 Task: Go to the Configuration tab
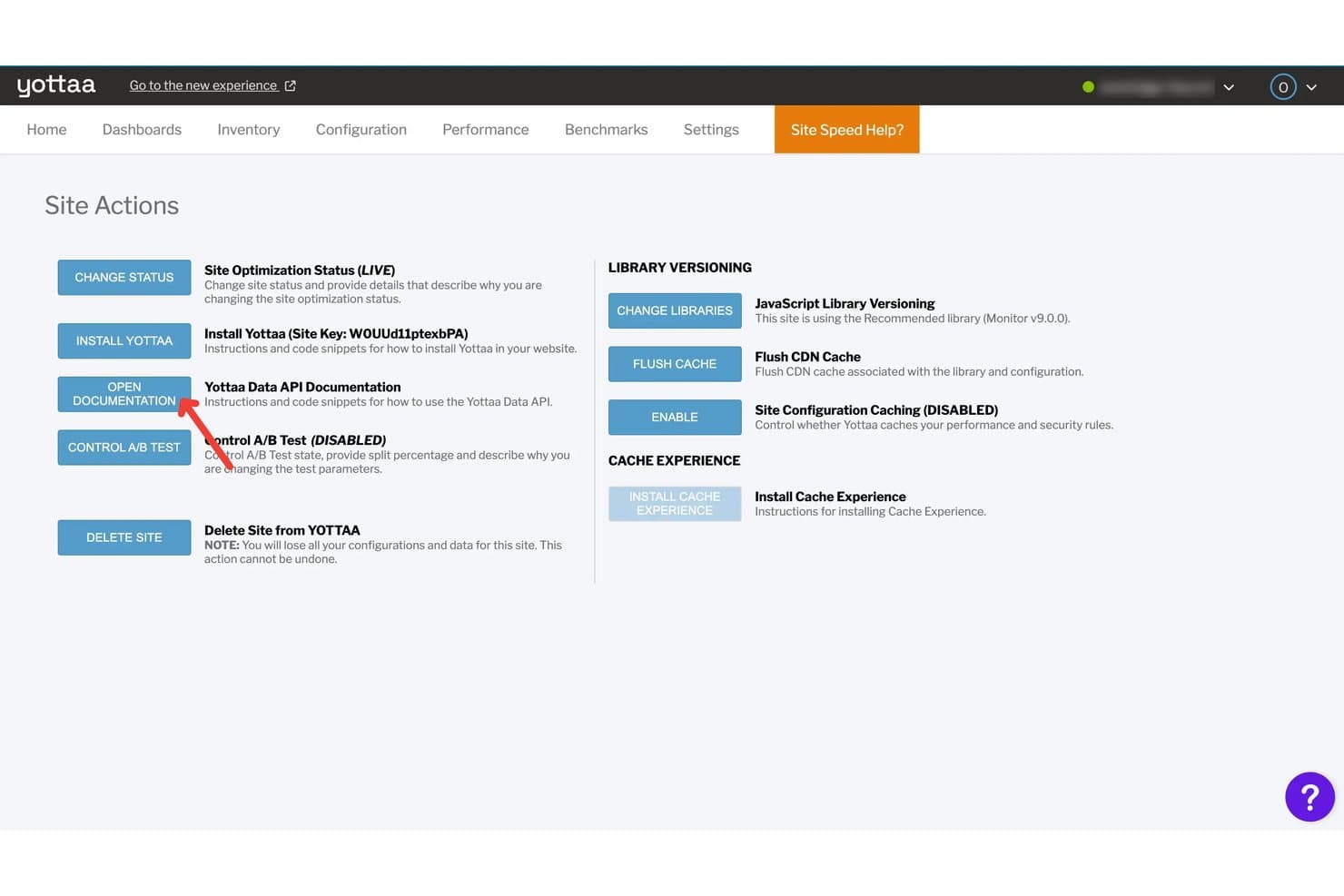(x=361, y=130)
